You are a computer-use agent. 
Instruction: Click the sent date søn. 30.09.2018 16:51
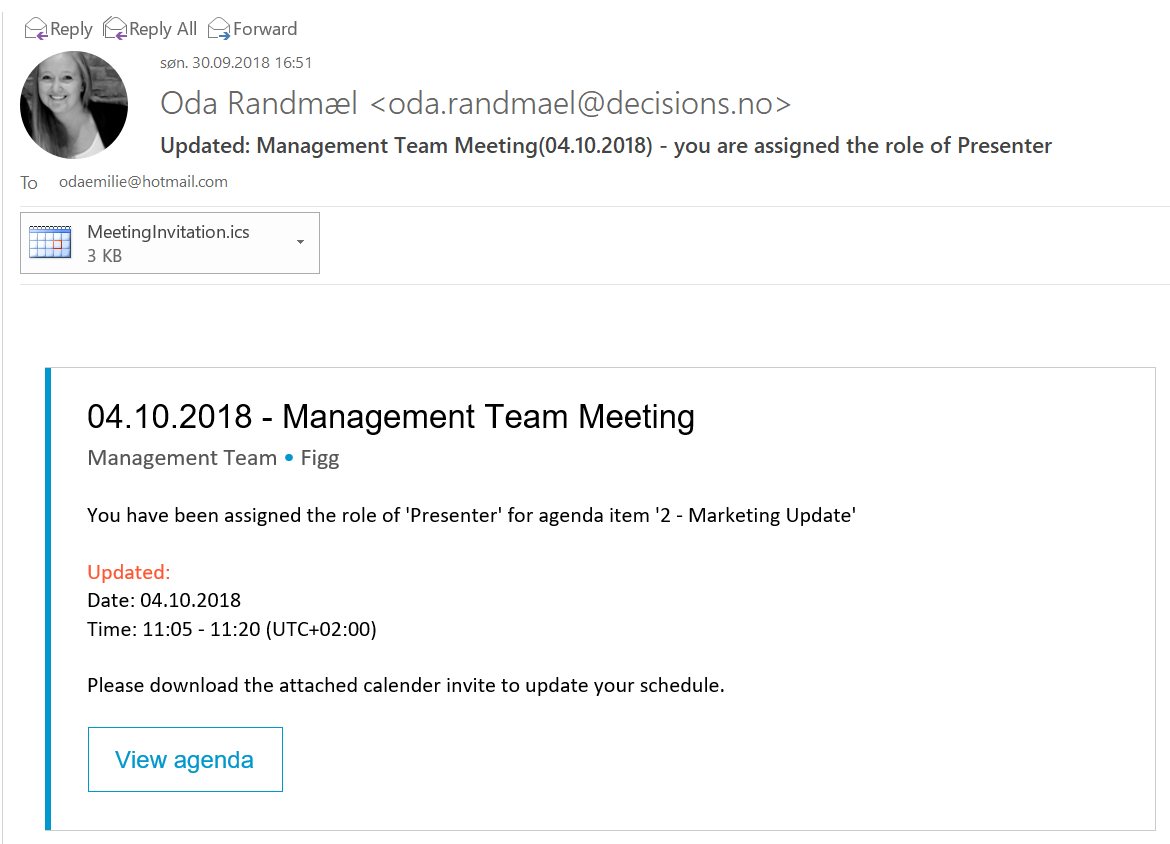click(x=236, y=62)
